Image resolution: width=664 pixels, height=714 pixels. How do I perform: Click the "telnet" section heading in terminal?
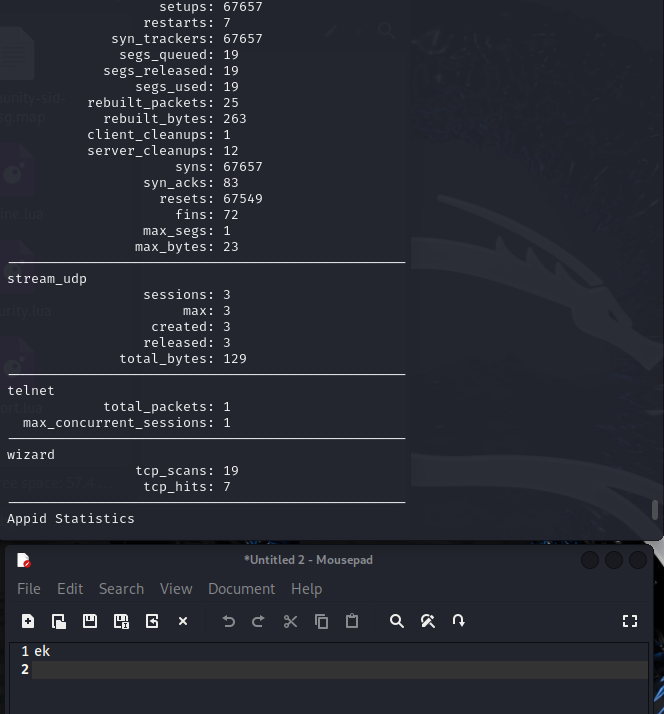coord(31,391)
